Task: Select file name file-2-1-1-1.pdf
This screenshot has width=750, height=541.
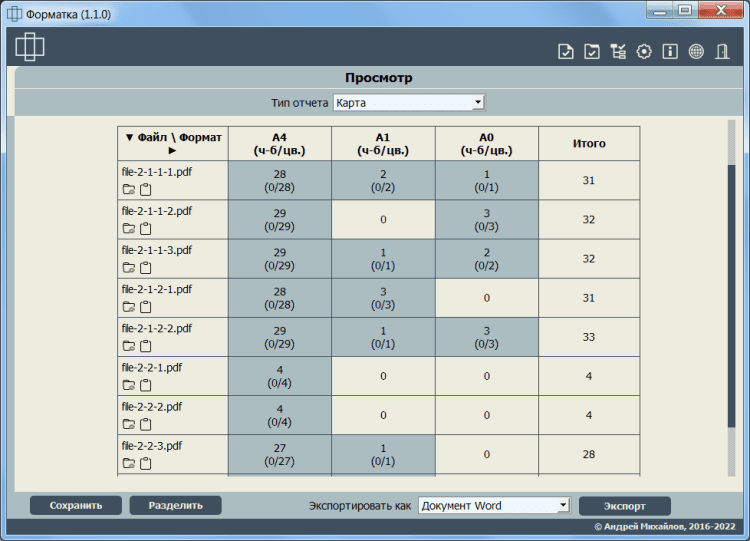Action: click(156, 172)
